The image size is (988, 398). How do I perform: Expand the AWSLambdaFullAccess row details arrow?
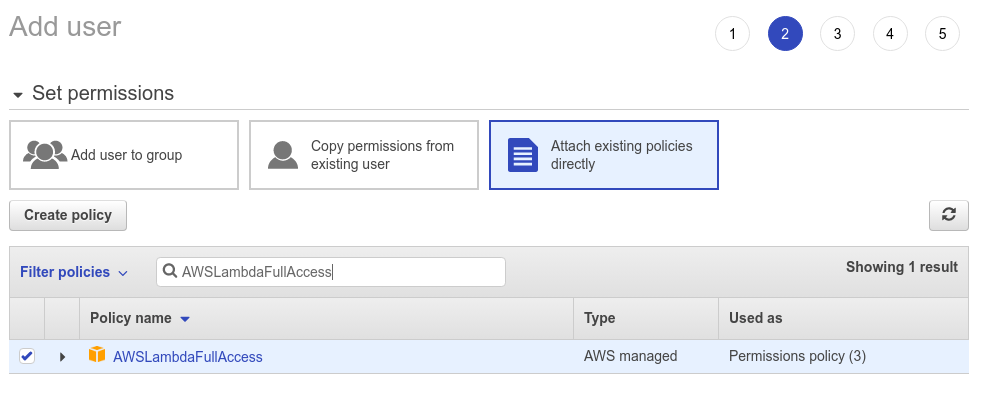pos(62,357)
